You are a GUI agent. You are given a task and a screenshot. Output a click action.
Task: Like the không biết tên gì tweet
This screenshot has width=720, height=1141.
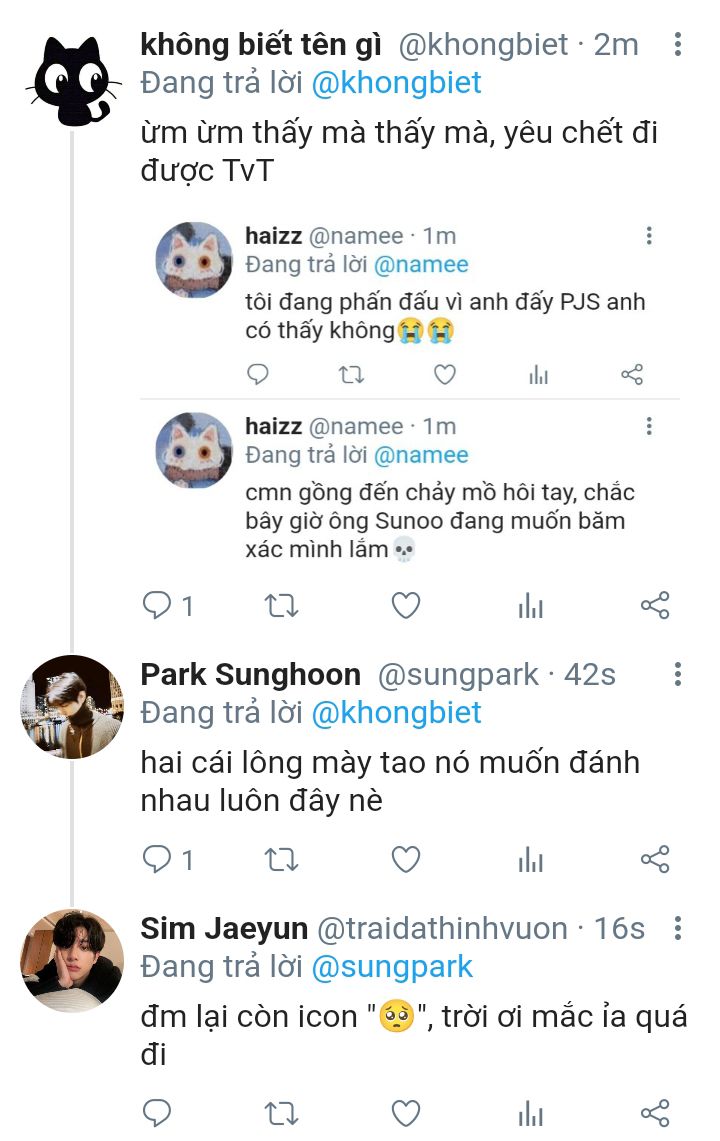[x=405, y=605]
